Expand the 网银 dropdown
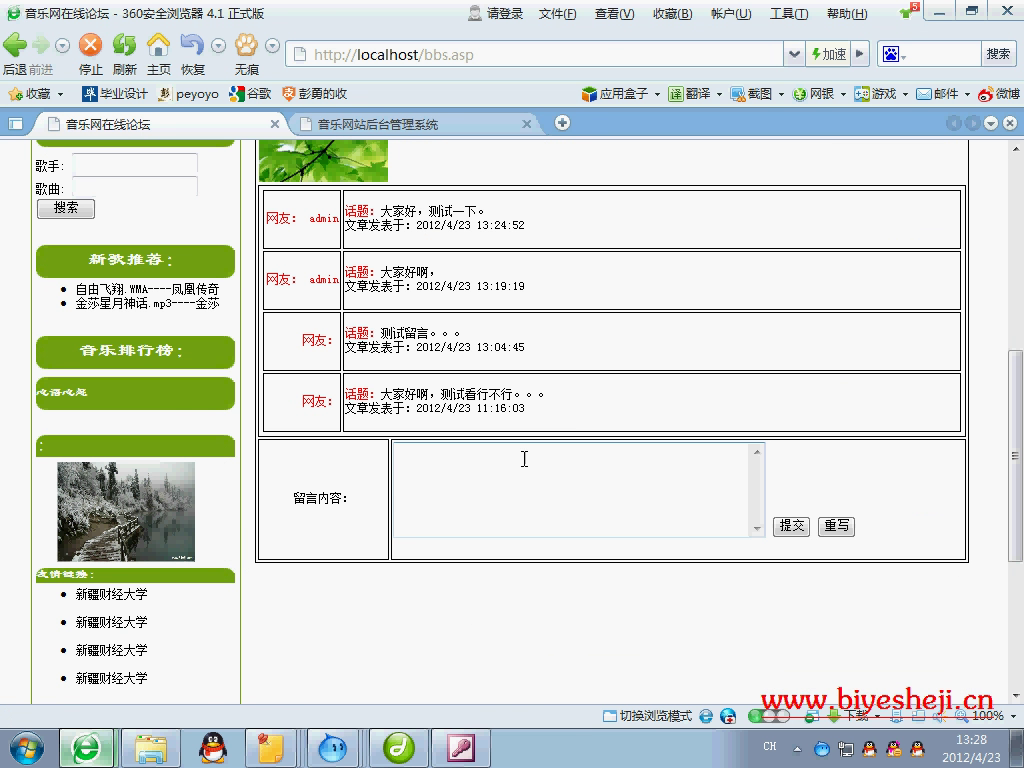The image size is (1024, 768). [x=842, y=95]
